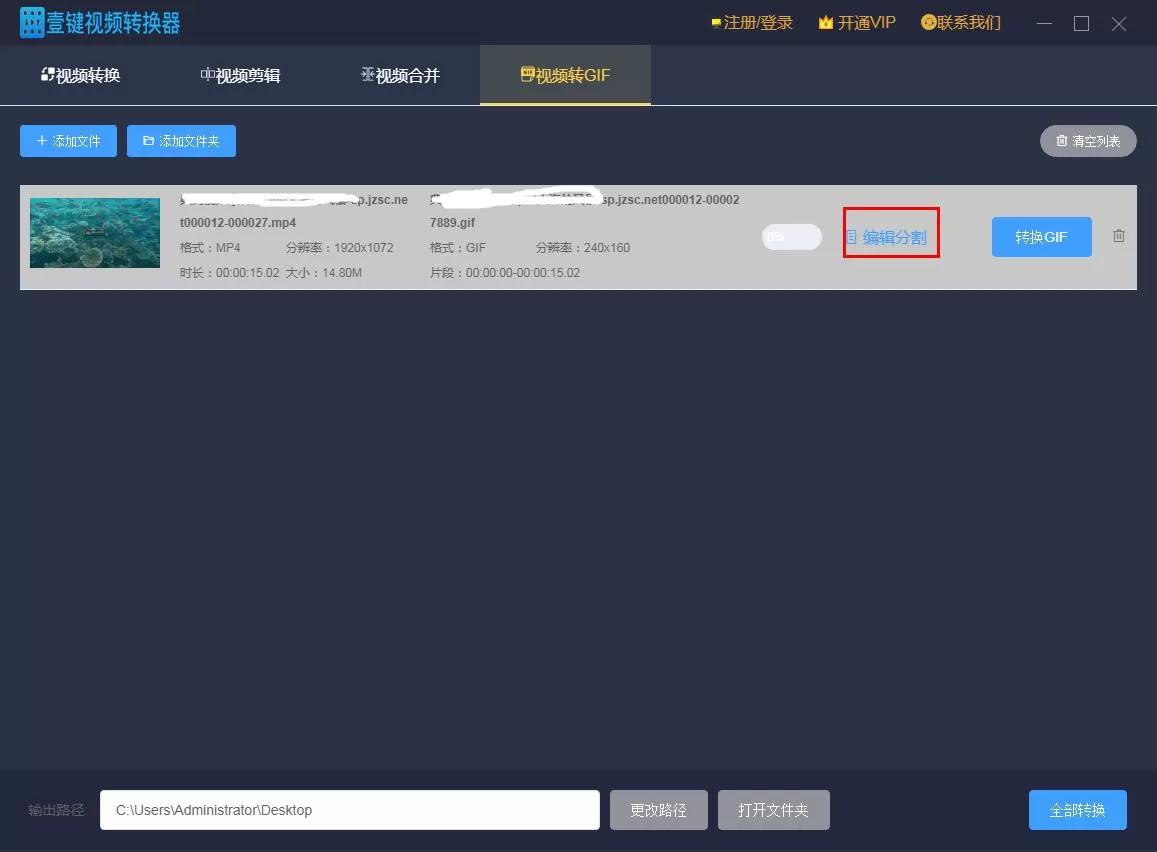Clear the list with 清空列表
1157x852 pixels.
click(1088, 141)
